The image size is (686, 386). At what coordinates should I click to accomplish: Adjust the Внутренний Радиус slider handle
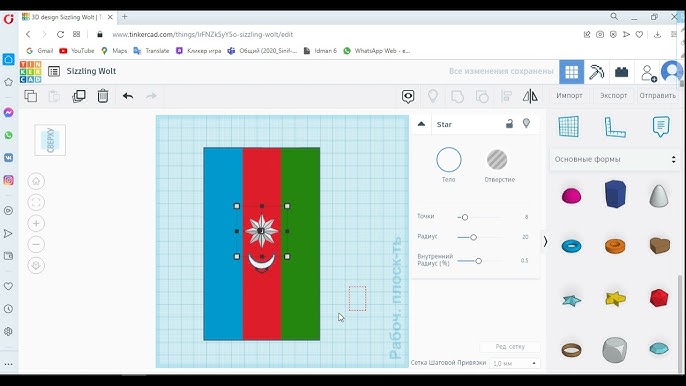pyautogui.click(x=478, y=261)
